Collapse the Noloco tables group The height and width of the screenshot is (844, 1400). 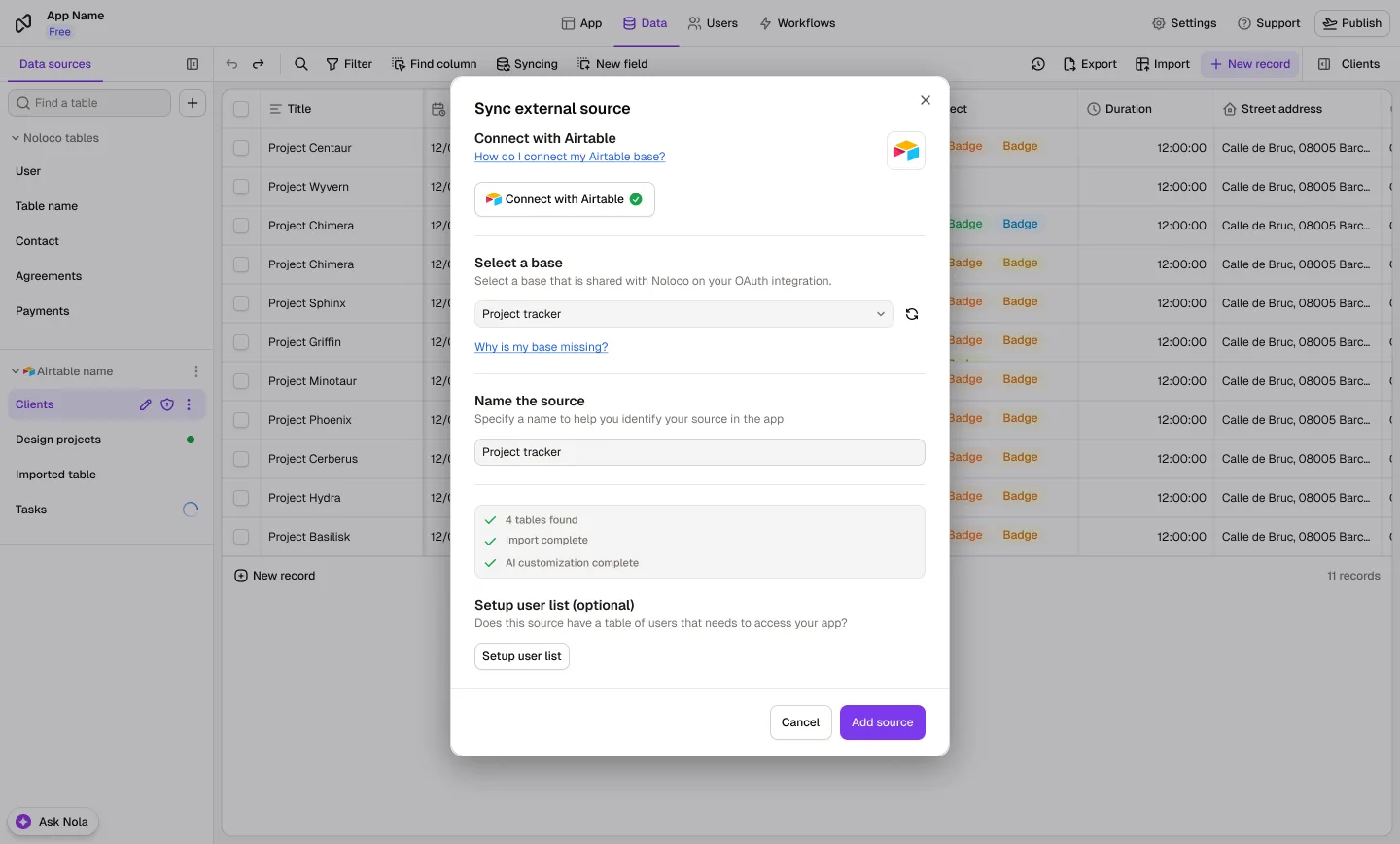click(x=16, y=138)
